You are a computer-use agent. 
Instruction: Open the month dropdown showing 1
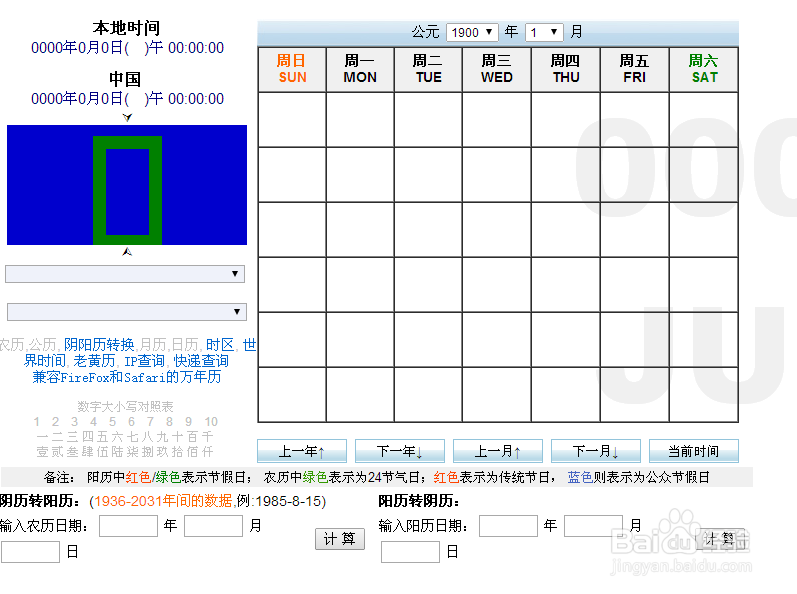[x=544, y=33]
